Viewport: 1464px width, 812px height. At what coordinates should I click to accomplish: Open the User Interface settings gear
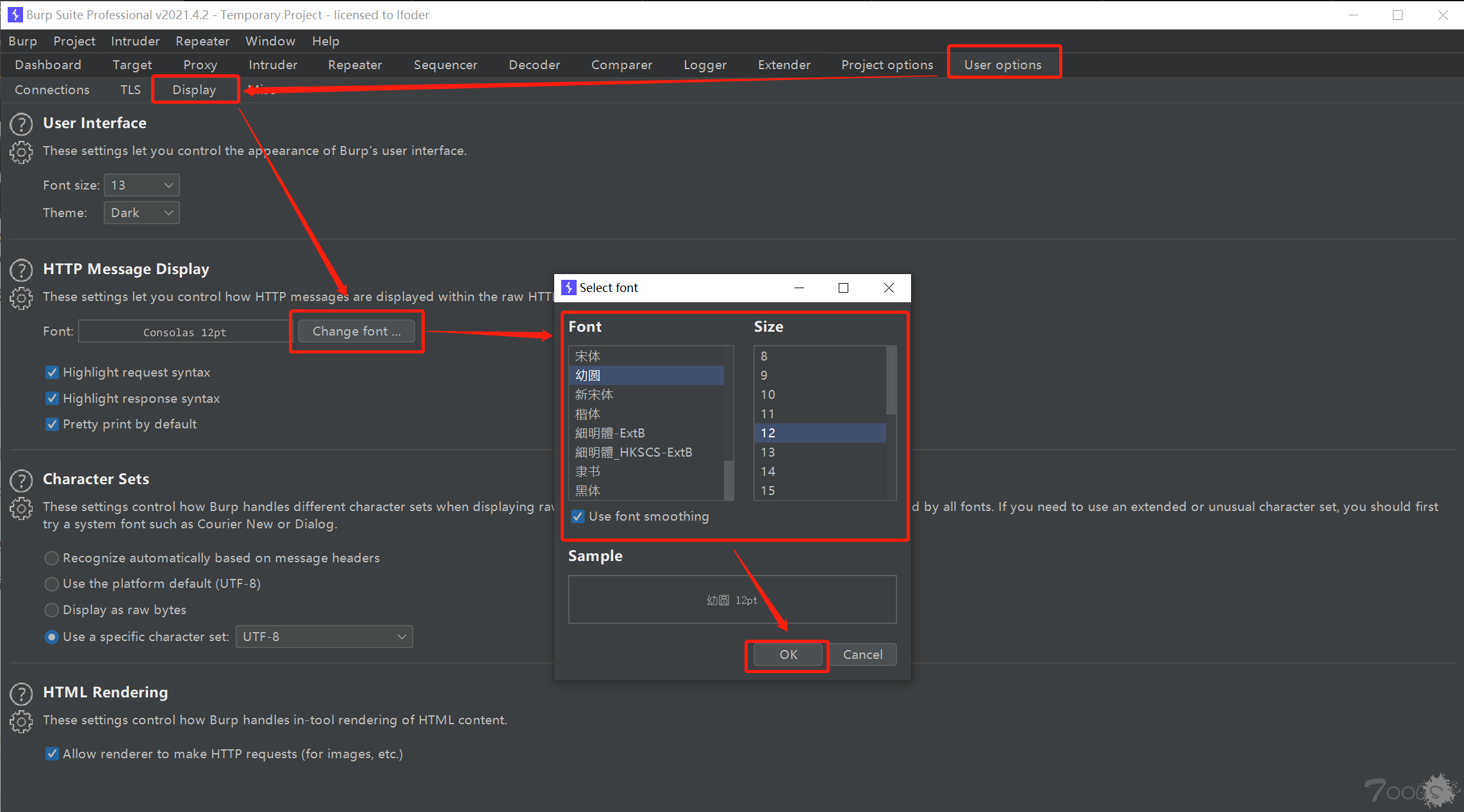[21, 152]
